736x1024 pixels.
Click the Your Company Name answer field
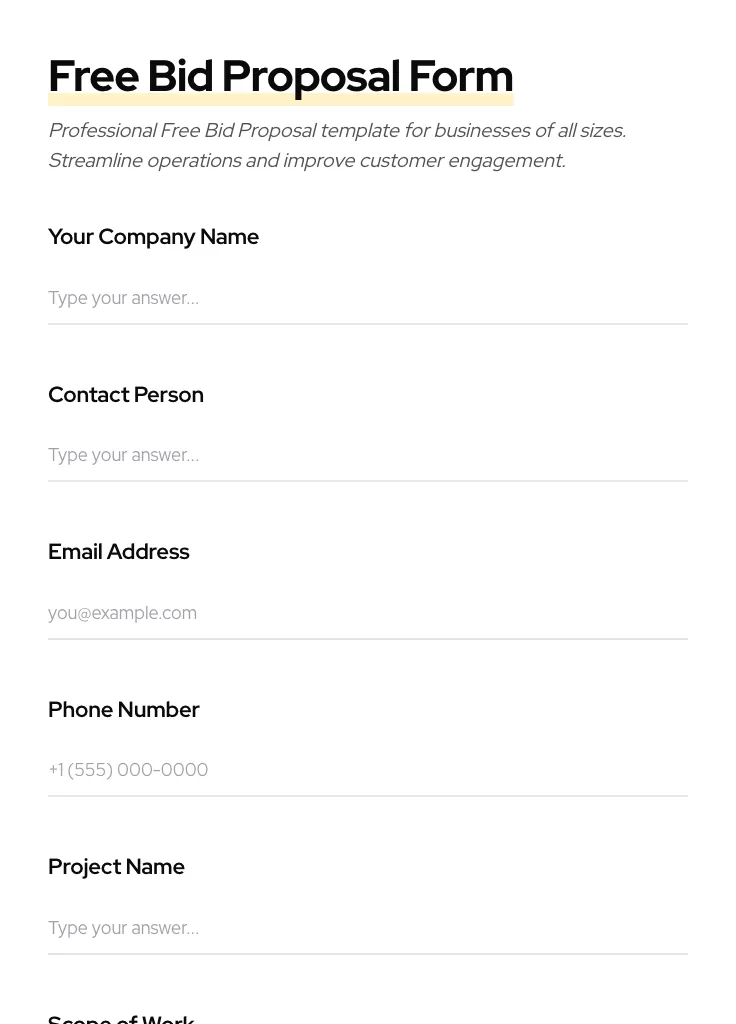click(x=367, y=298)
